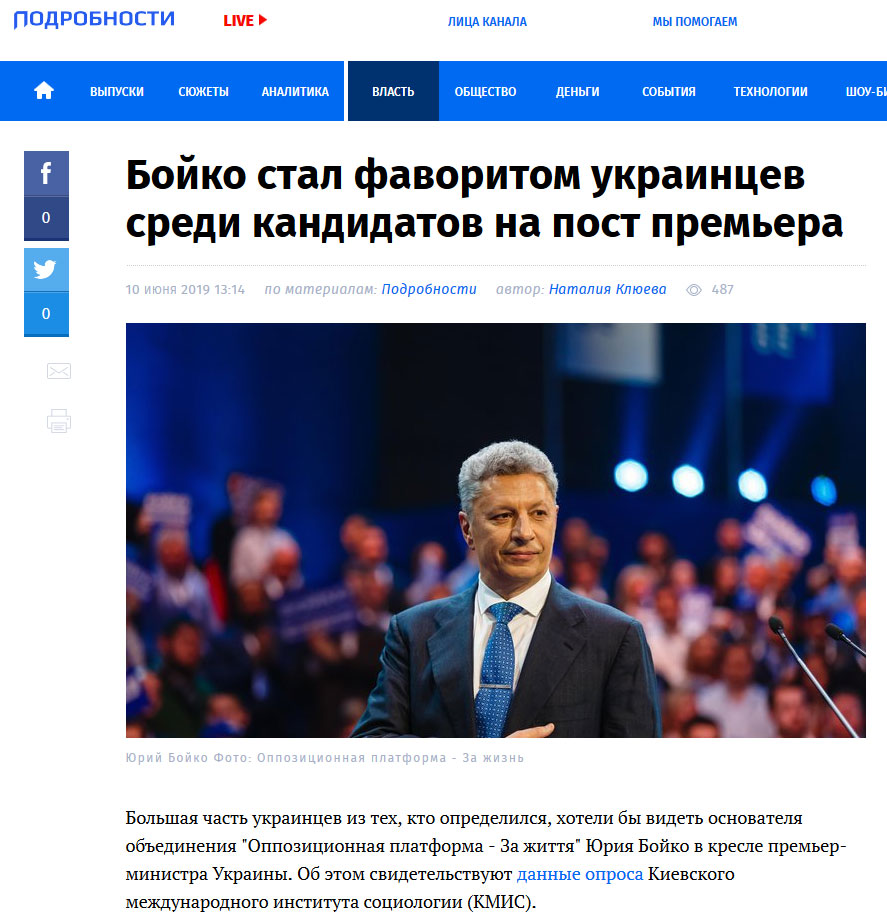Navigate to Общество section
The image size is (887, 920).
(485, 92)
